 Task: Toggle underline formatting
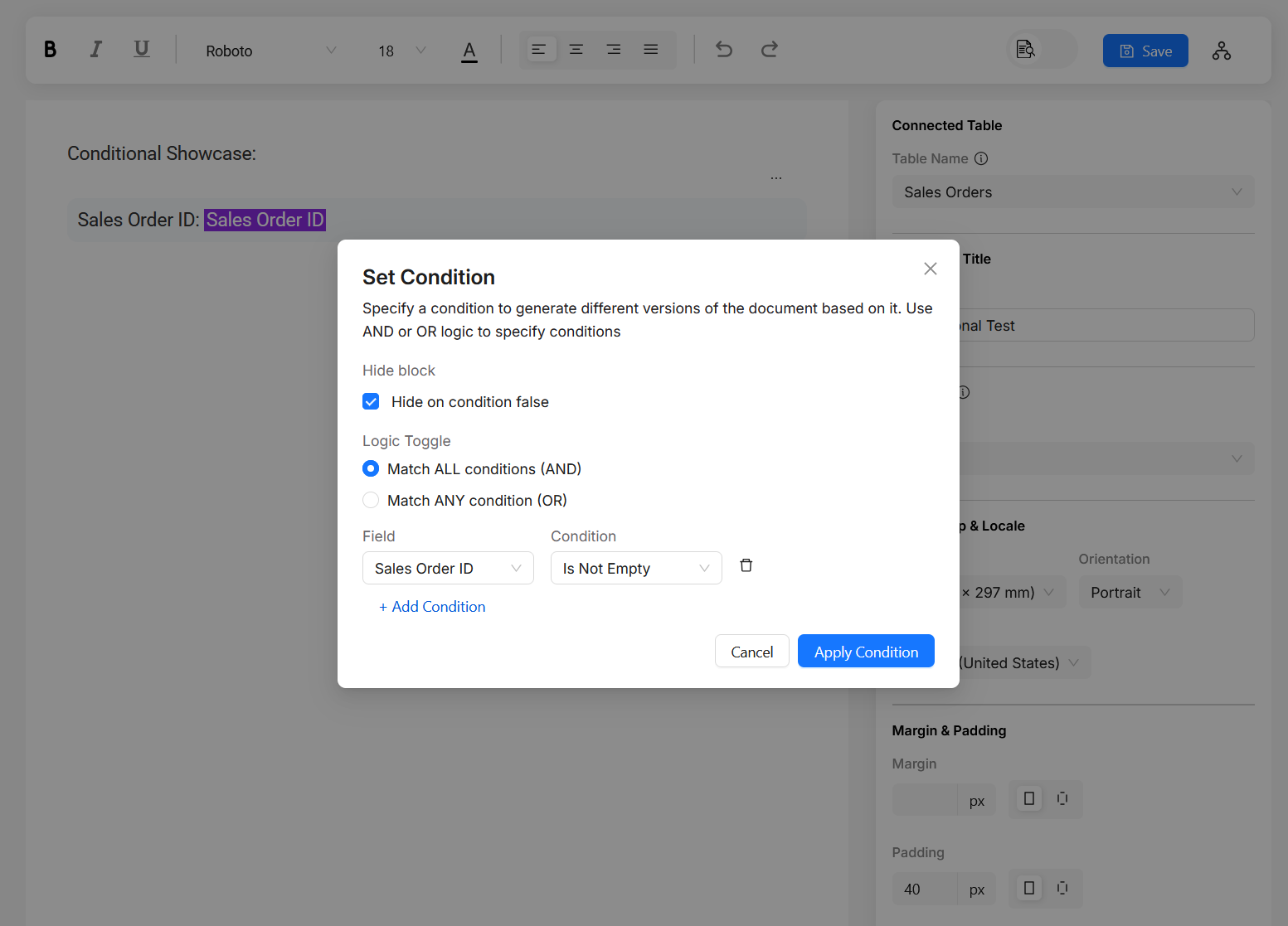pyautogui.click(x=142, y=50)
